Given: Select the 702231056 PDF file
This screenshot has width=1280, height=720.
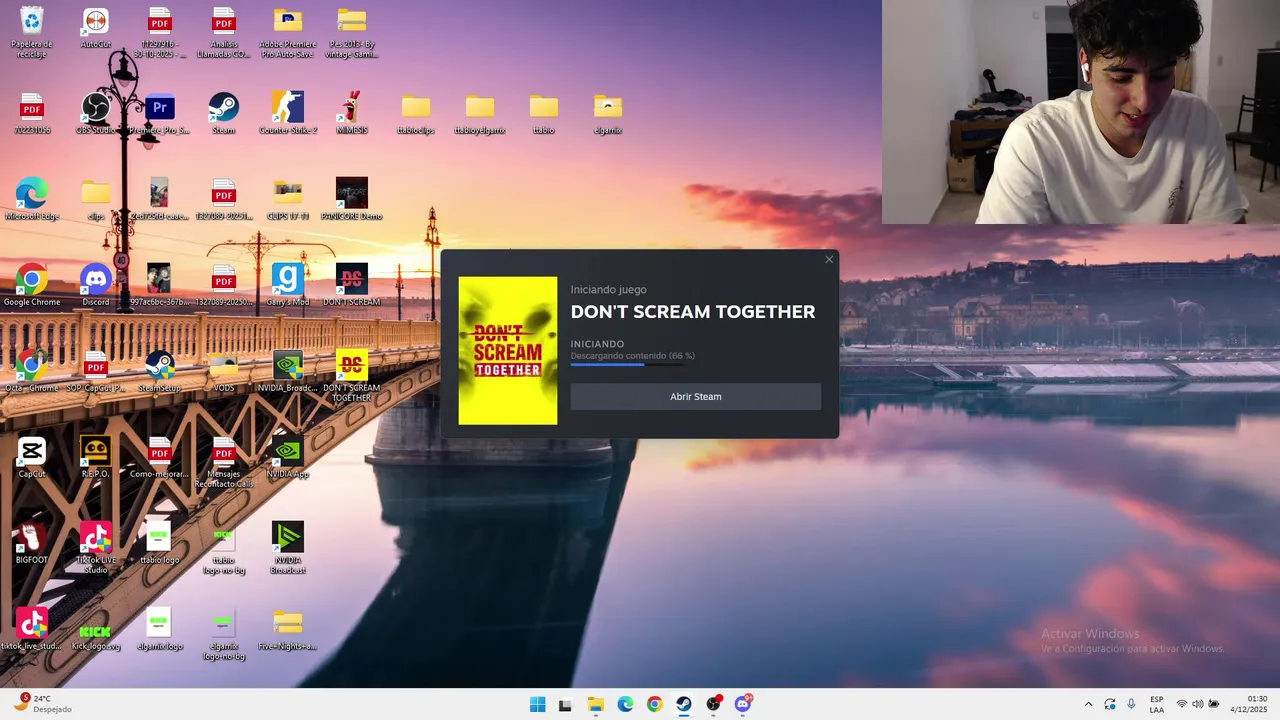Looking at the screenshot, I should tap(32, 114).
